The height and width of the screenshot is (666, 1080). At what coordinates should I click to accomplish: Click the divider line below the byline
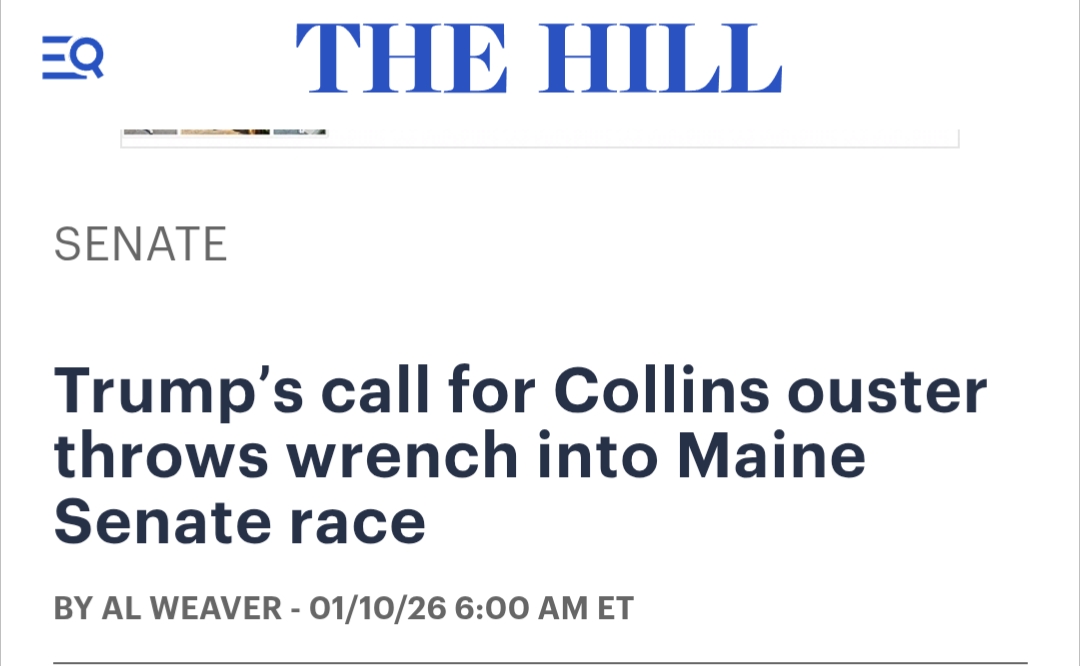[x=540, y=662]
